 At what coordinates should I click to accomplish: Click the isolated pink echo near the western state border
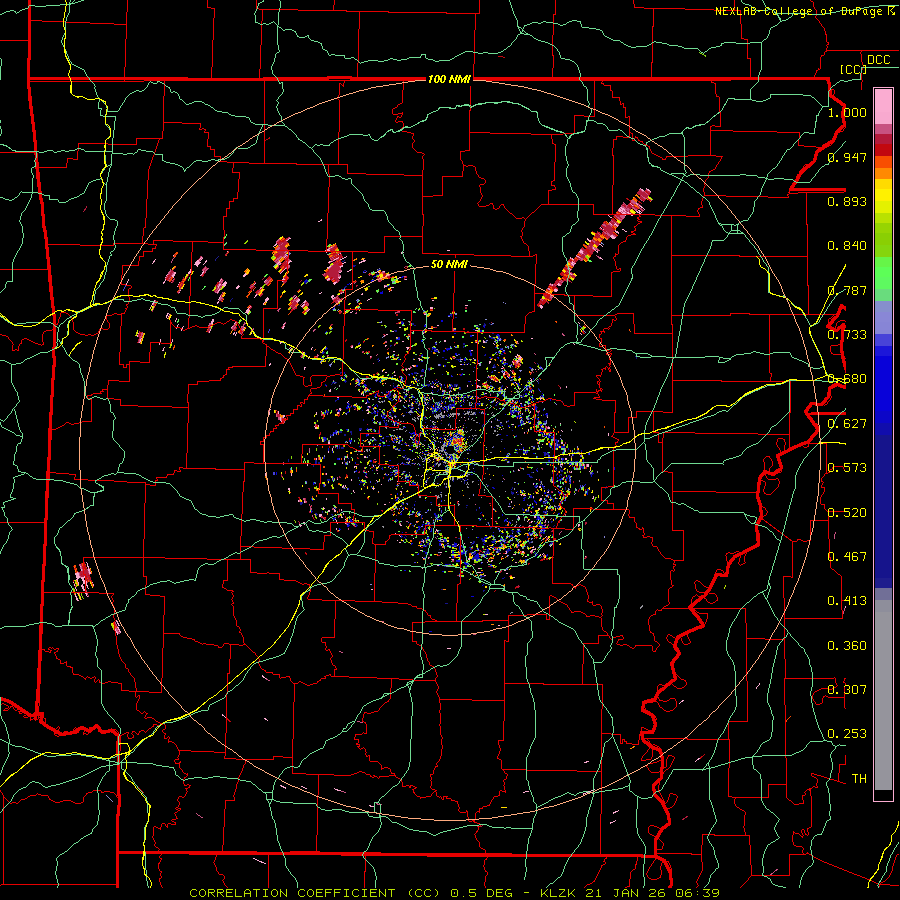[83, 580]
